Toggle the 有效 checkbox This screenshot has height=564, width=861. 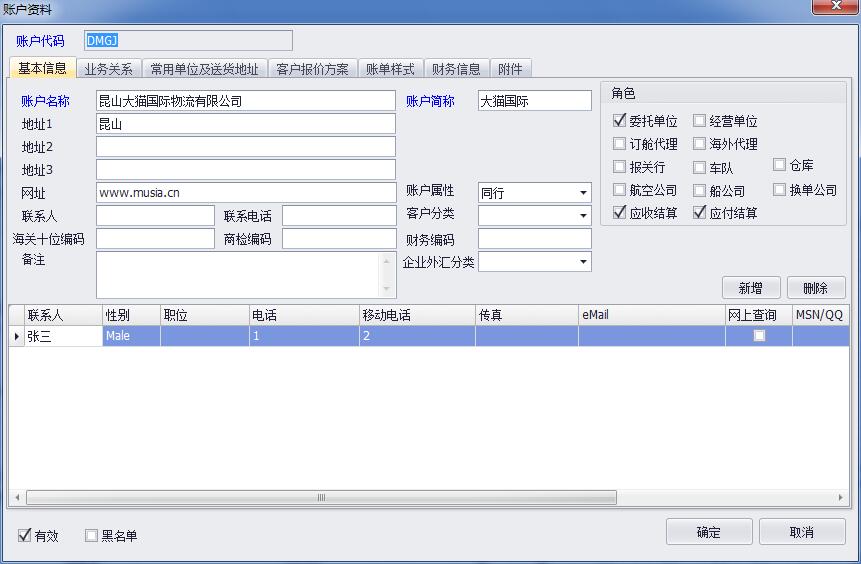coord(25,535)
